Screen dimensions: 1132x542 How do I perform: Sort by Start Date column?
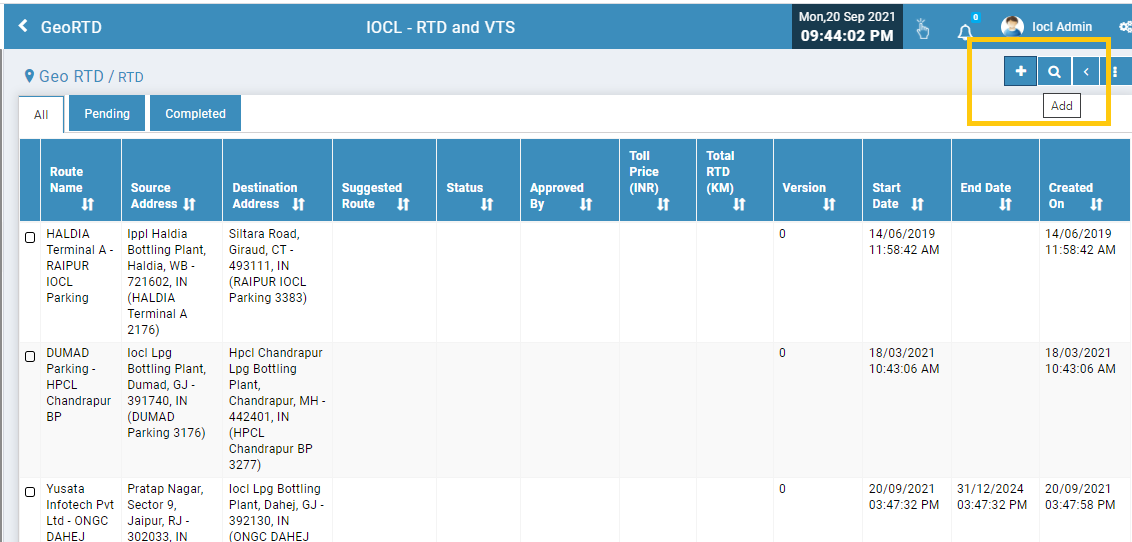click(917, 204)
